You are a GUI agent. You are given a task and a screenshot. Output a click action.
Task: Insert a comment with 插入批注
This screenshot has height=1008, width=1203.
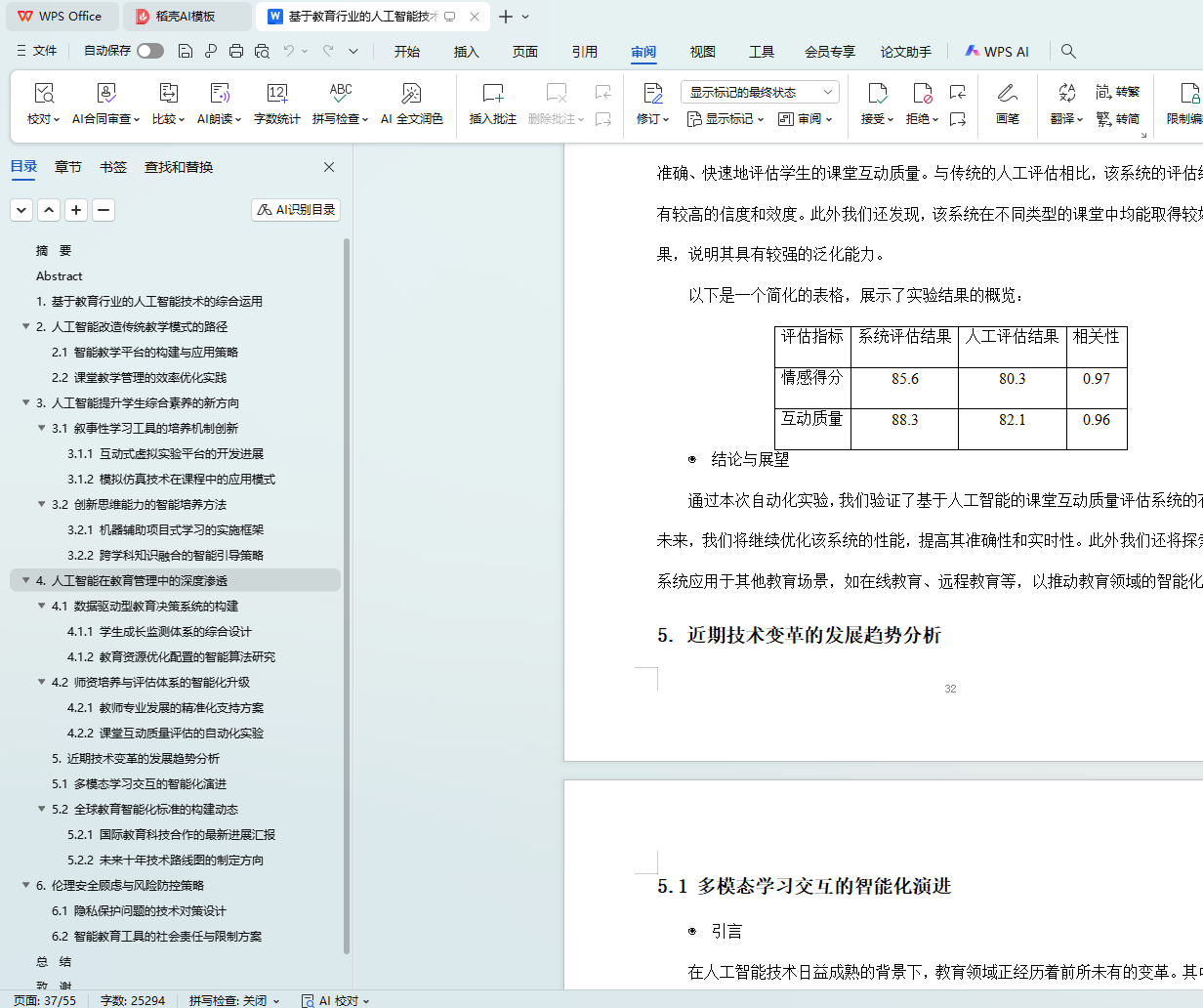(492, 95)
